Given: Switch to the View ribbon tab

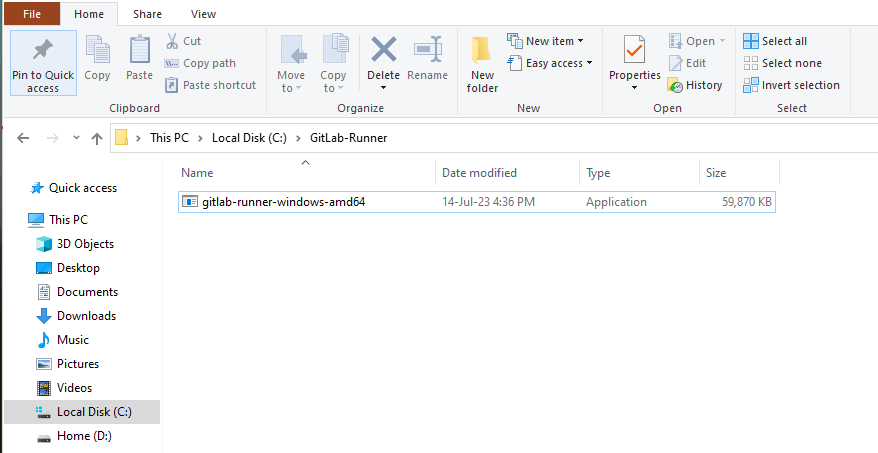Looking at the screenshot, I should click(203, 15).
